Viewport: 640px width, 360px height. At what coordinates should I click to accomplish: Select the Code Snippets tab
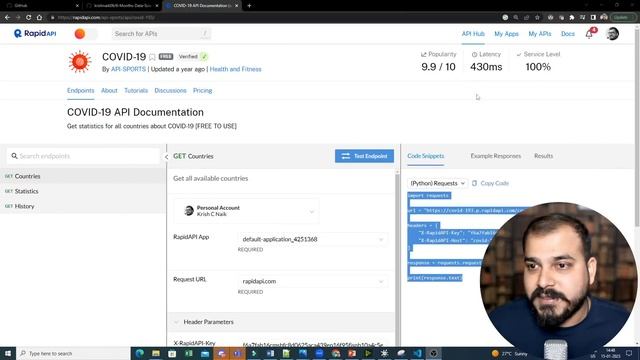pyautogui.click(x=426, y=156)
